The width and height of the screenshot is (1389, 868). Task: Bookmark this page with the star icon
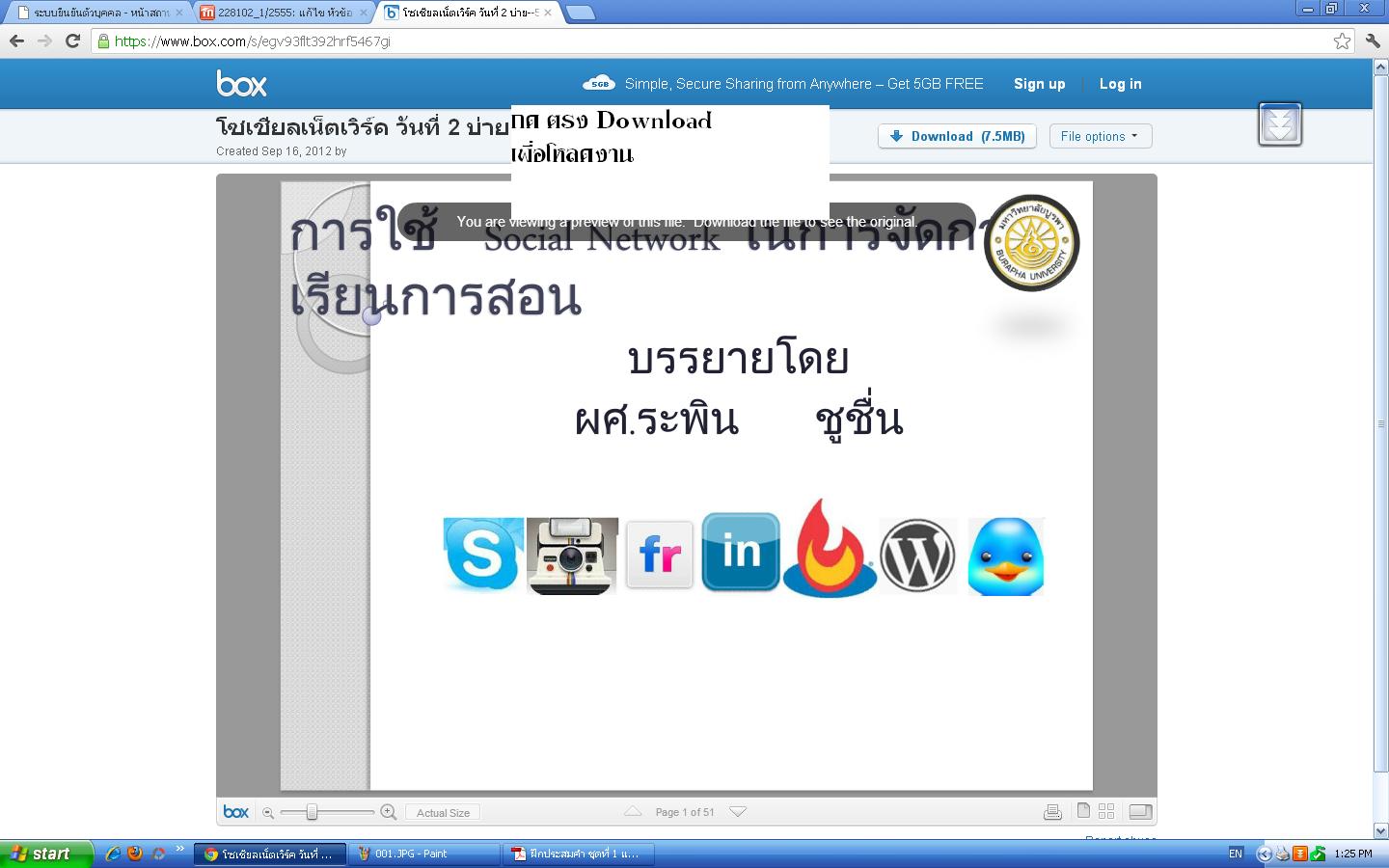click(x=1342, y=41)
